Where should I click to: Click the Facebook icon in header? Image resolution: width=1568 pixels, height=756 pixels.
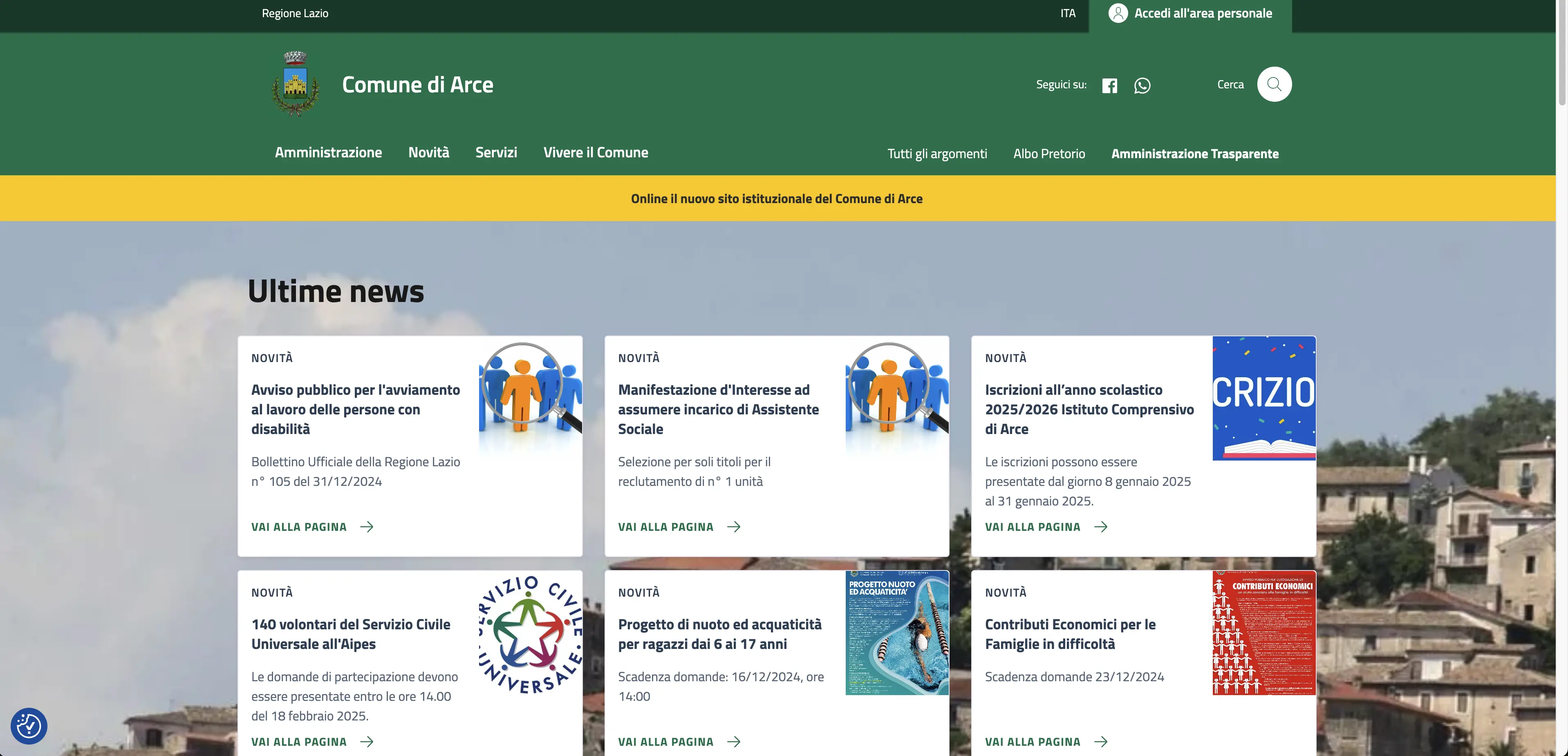click(1109, 85)
